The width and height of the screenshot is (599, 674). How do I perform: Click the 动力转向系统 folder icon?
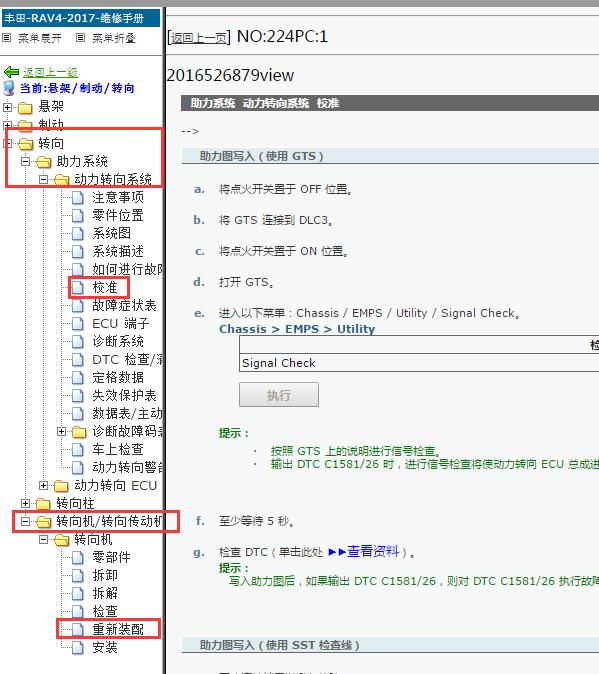click(x=61, y=180)
